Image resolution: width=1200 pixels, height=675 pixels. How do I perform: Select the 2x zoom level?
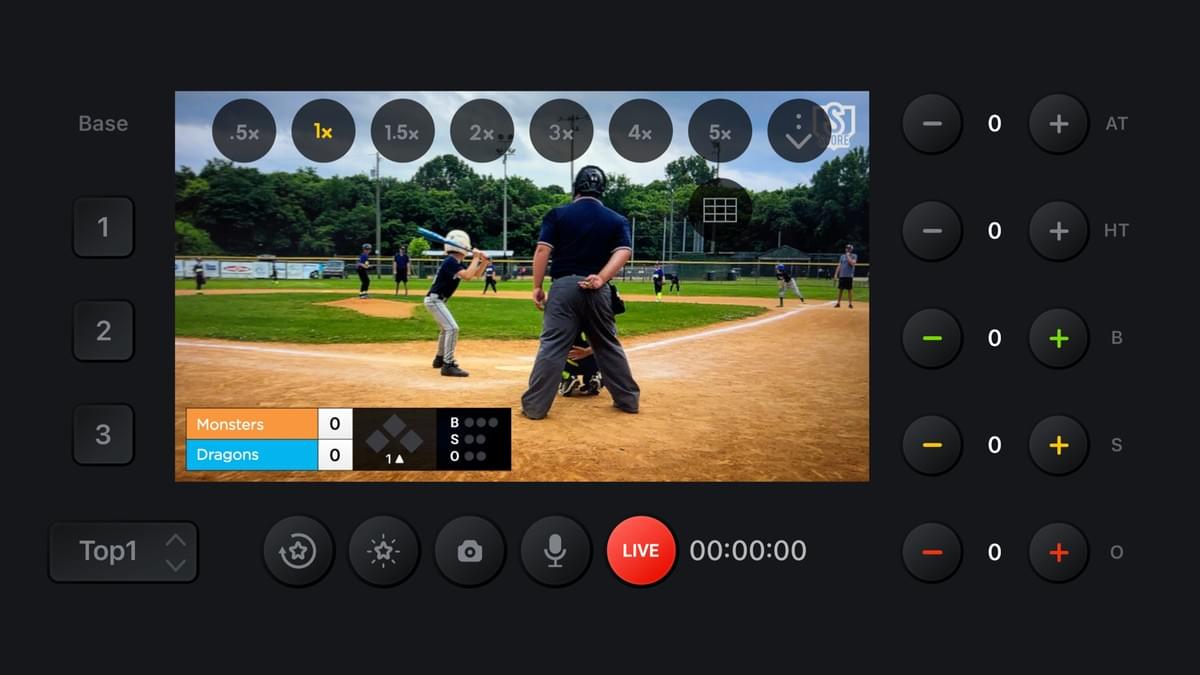point(482,131)
